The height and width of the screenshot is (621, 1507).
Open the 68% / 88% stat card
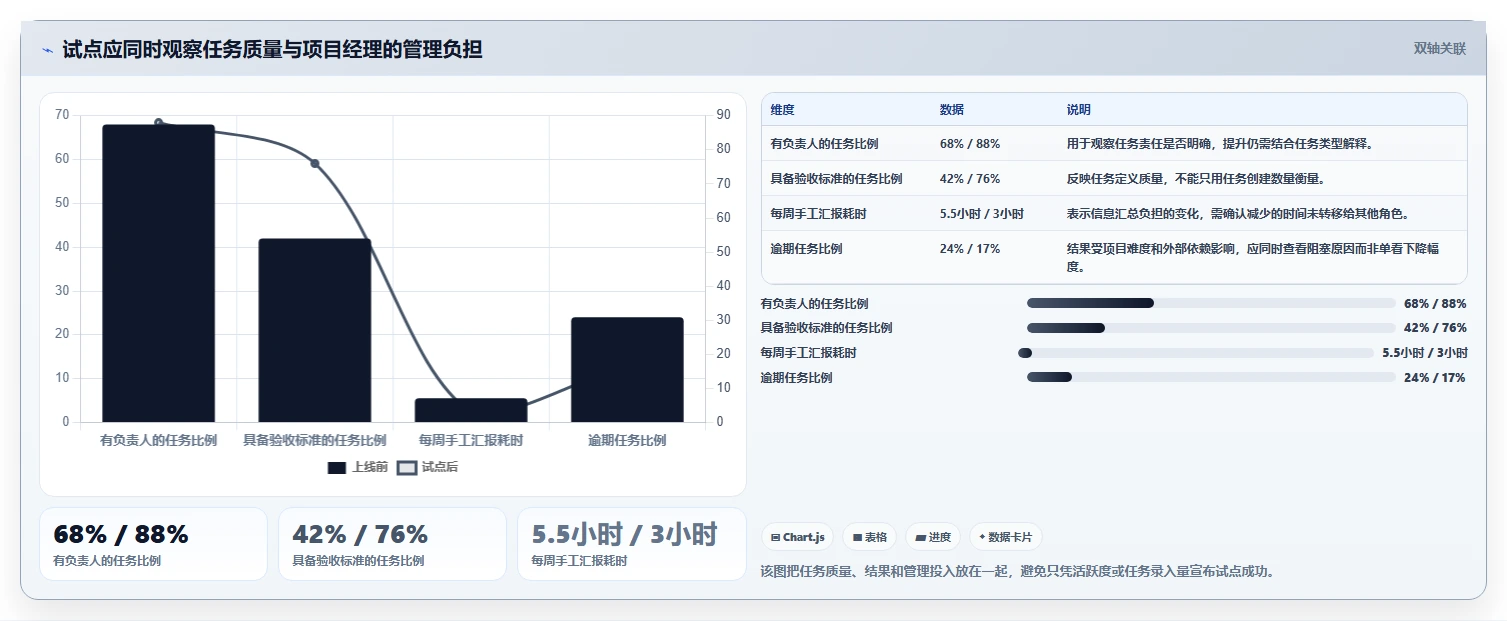(x=153, y=544)
